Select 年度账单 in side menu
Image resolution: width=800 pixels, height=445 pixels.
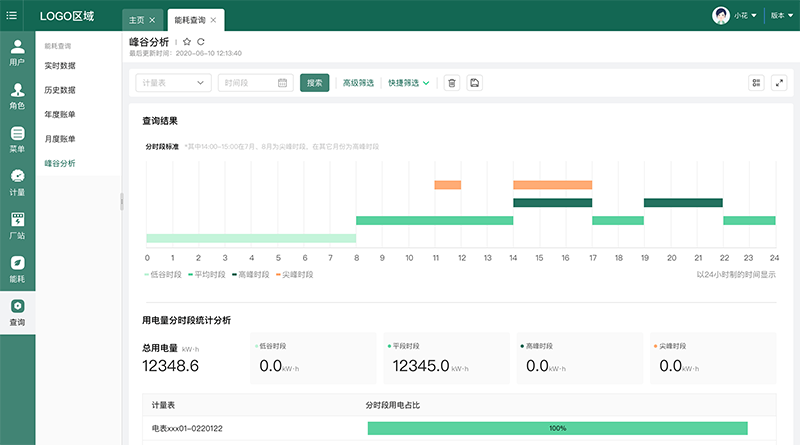(x=60, y=114)
